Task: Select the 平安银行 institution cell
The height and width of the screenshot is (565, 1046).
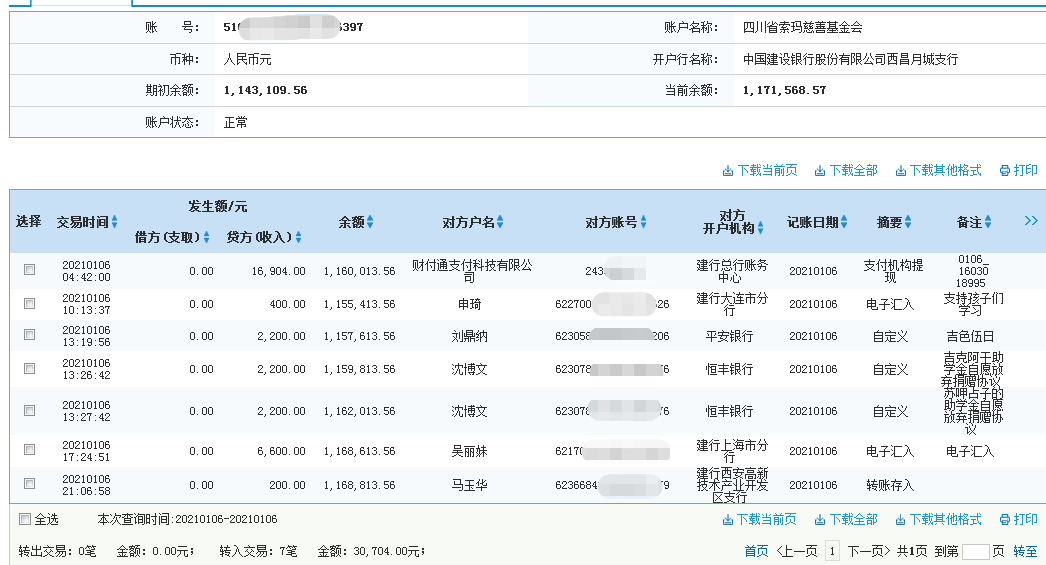Action: coord(729,337)
